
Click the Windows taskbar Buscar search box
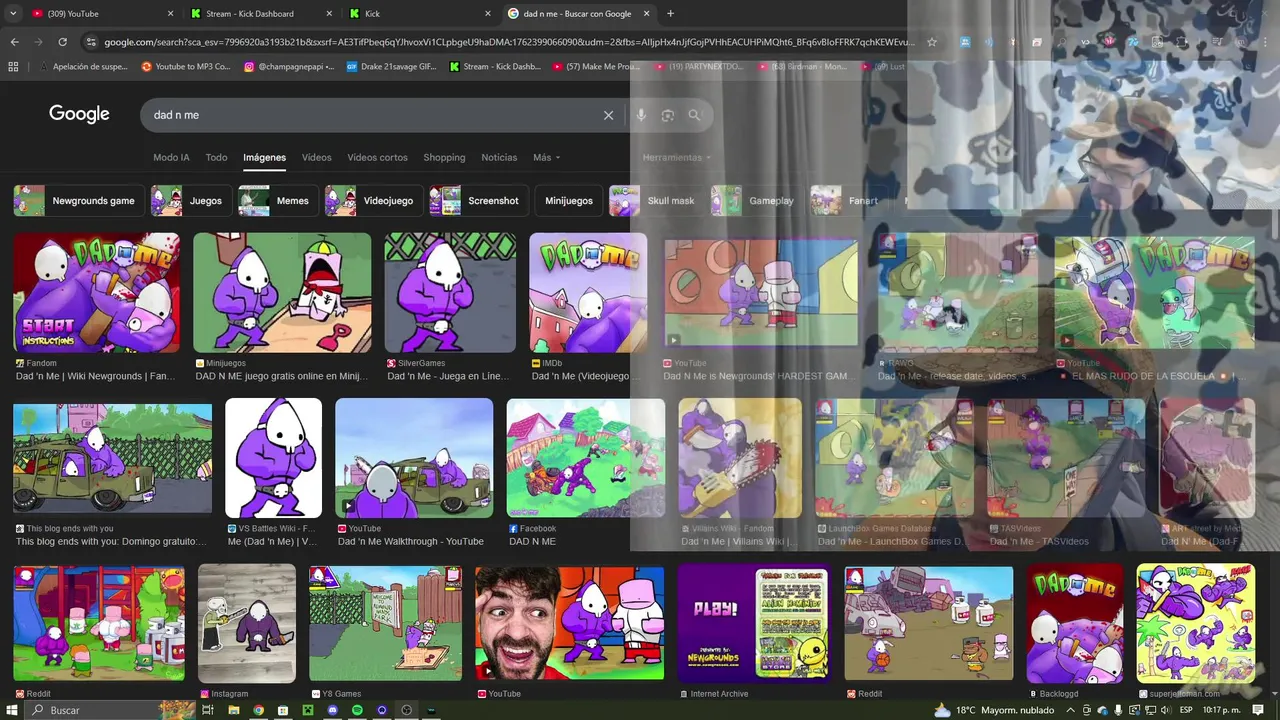pos(108,710)
